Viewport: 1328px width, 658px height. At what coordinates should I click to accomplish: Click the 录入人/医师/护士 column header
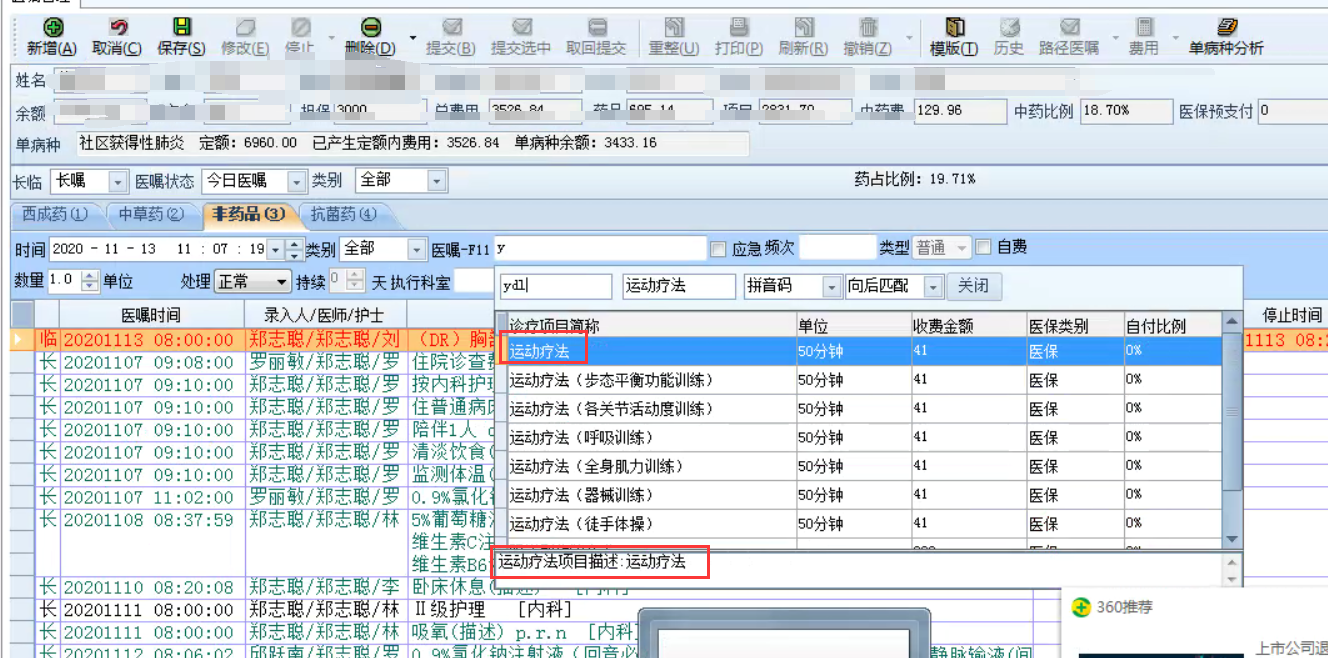325,315
